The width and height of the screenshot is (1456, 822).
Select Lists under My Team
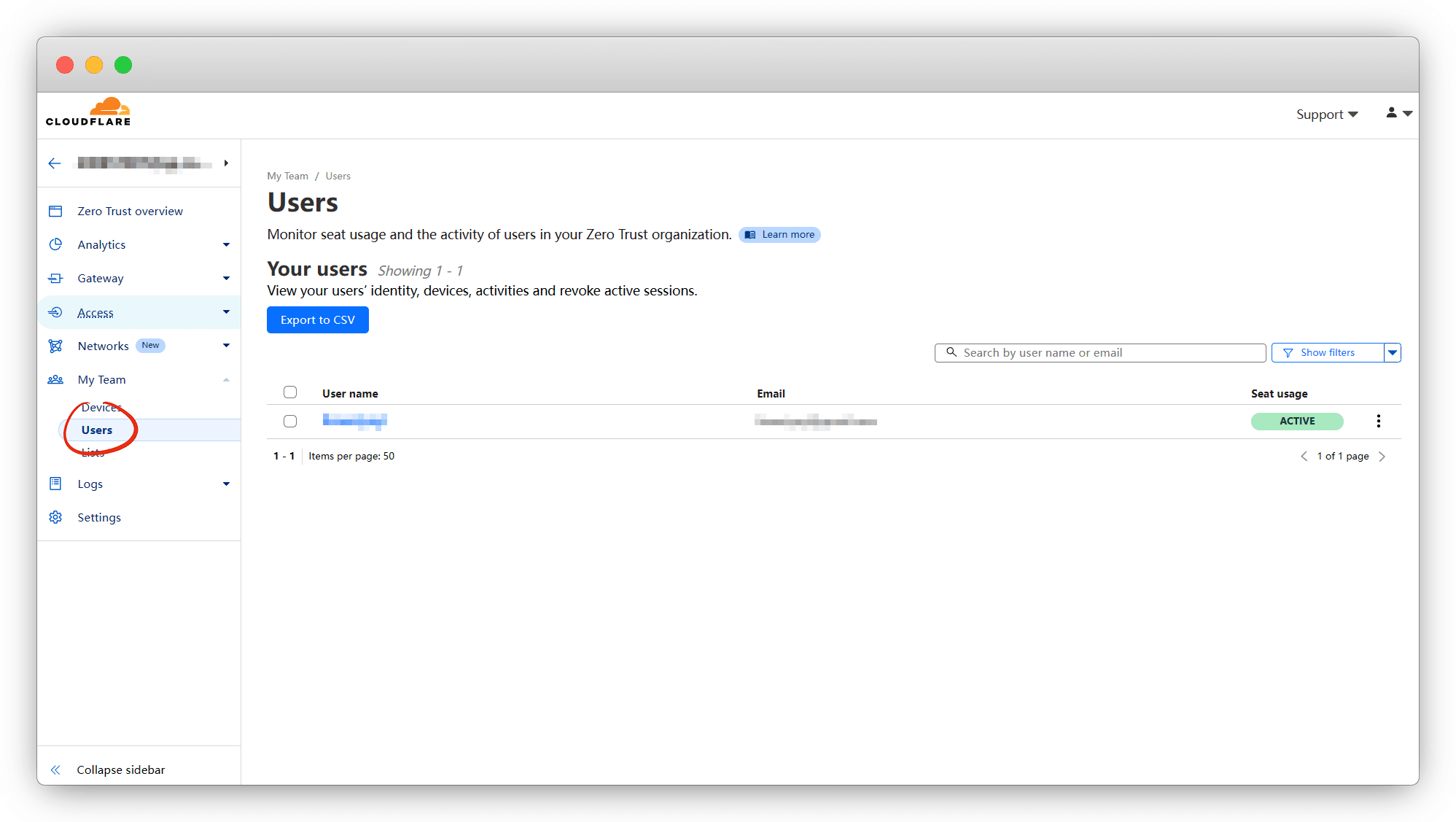[93, 452]
